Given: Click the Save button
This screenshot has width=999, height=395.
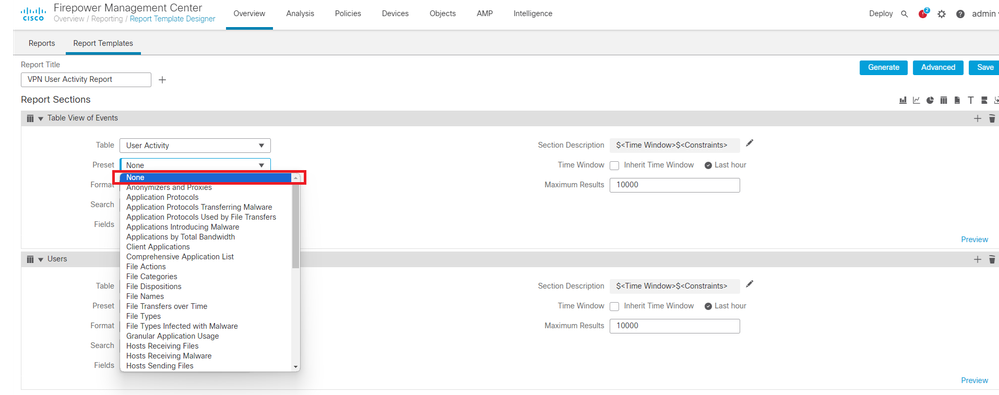Looking at the screenshot, I should (984, 68).
